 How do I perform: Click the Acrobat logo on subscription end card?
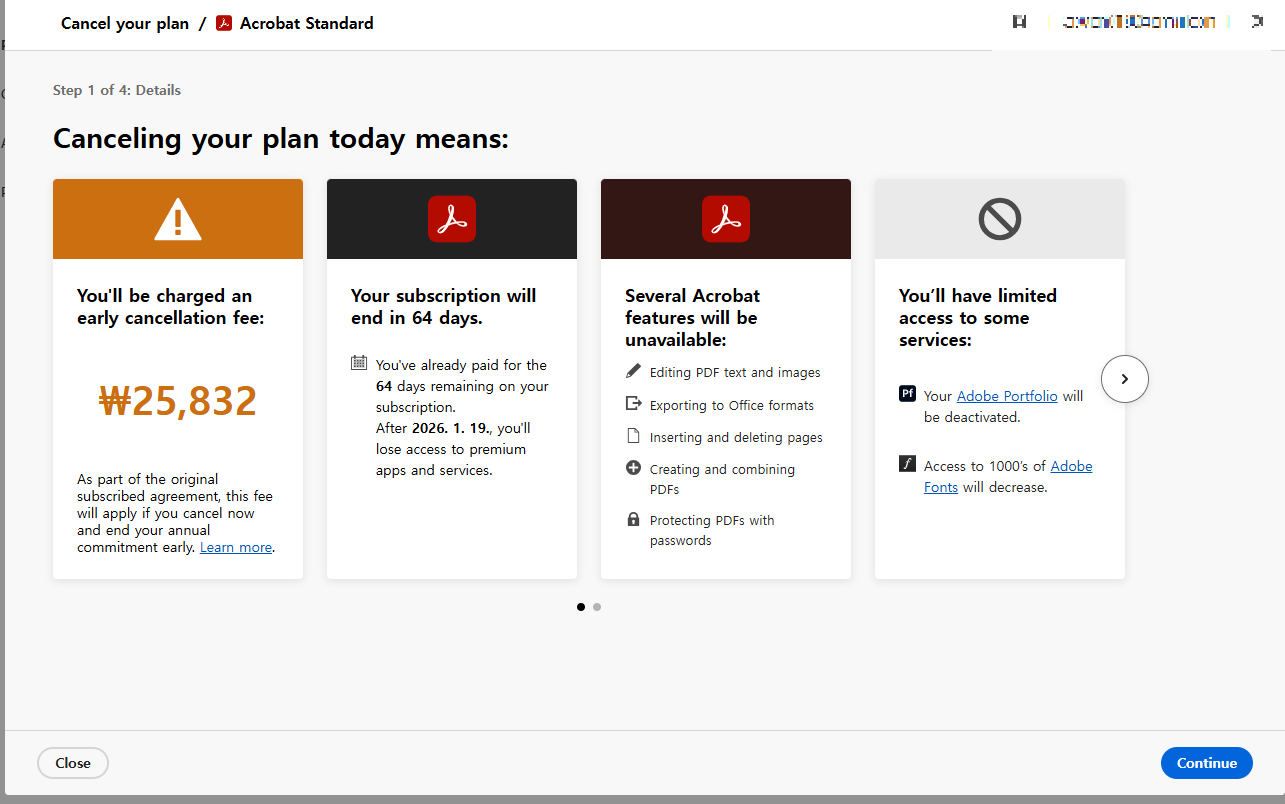[452, 219]
